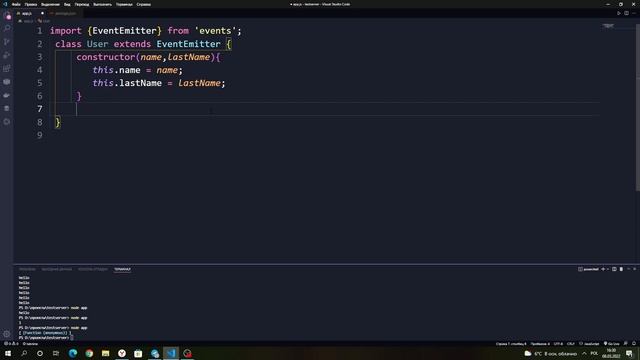Click the last terminal prompt line
This screenshot has height=360, width=640.
46,338
